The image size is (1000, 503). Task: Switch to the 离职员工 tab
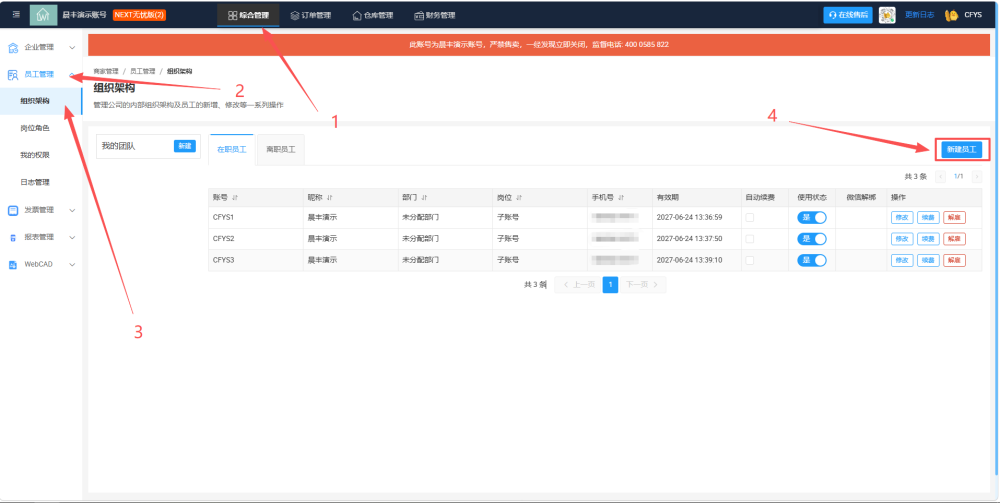pyautogui.click(x=281, y=150)
